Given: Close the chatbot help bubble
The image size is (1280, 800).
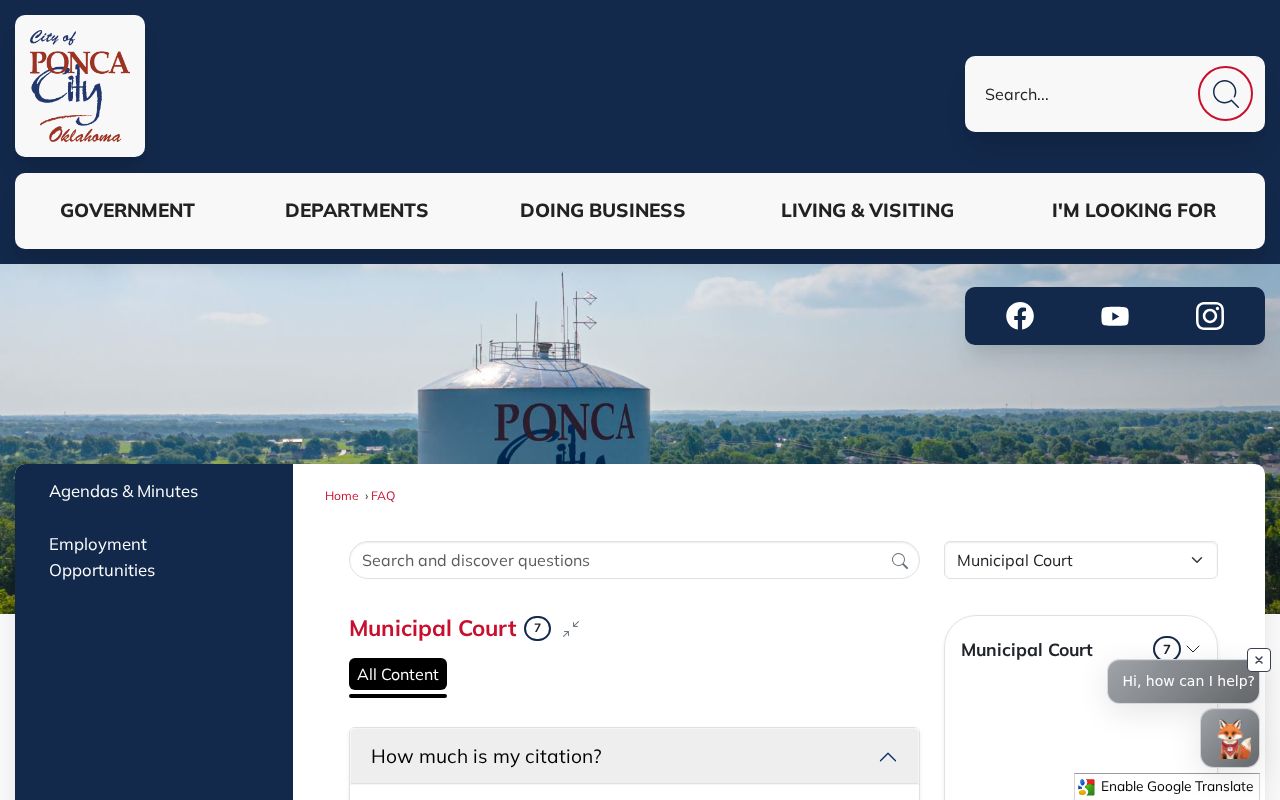Looking at the screenshot, I should (1259, 660).
